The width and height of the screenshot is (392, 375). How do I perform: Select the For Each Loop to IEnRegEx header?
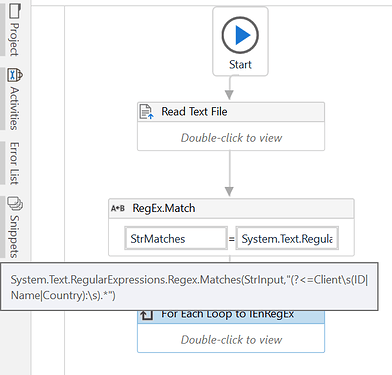[x=231, y=316]
